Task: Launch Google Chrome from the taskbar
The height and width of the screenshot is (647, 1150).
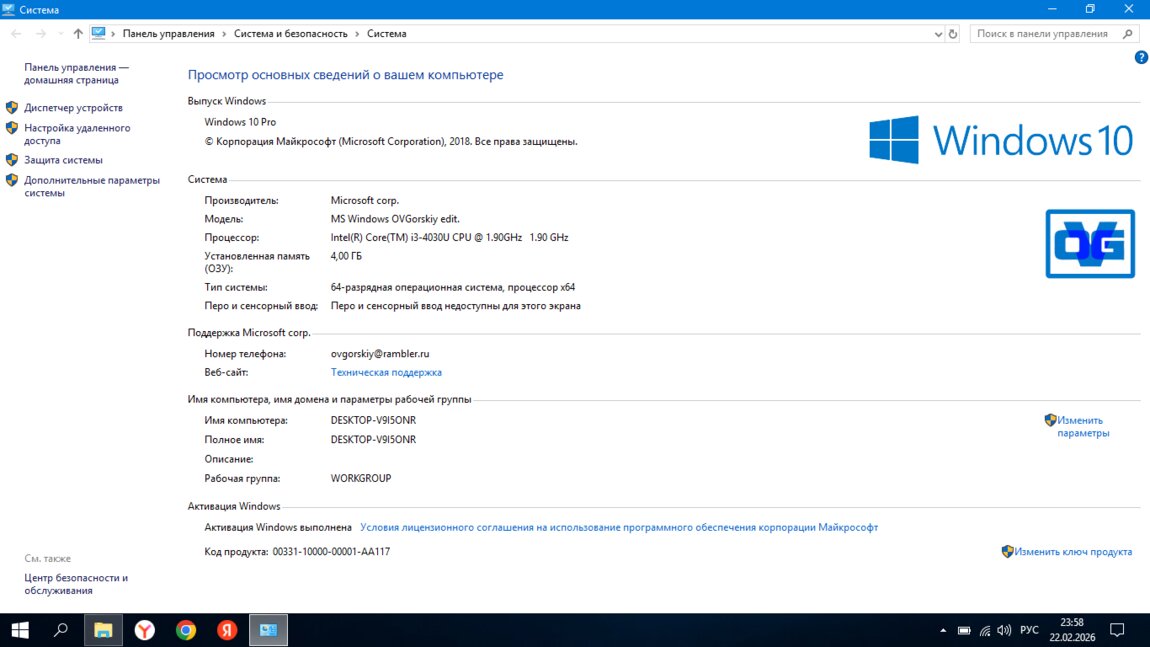Action: pyautogui.click(x=186, y=630)
